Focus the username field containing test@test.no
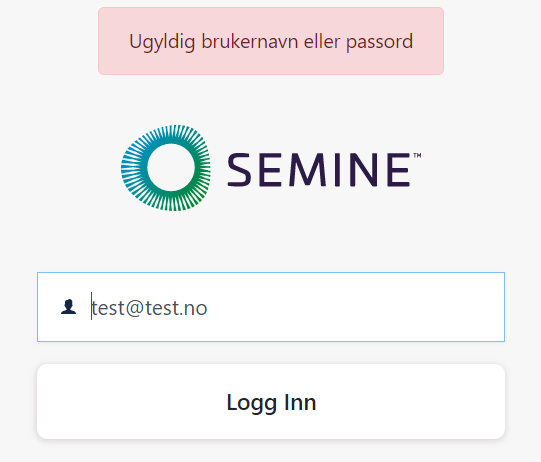 (271, 307)
